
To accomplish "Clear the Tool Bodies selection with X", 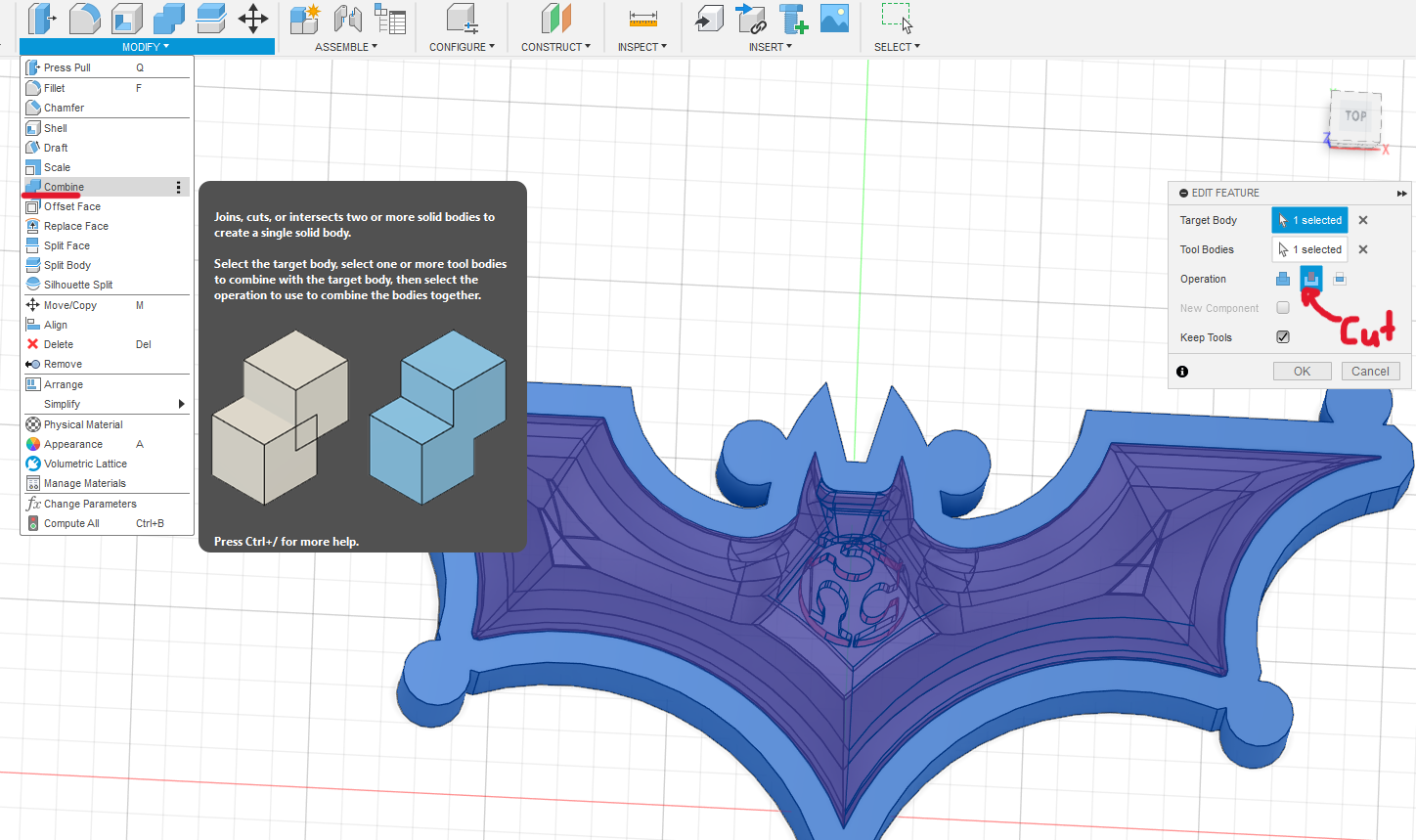I will coord(1363,249).
